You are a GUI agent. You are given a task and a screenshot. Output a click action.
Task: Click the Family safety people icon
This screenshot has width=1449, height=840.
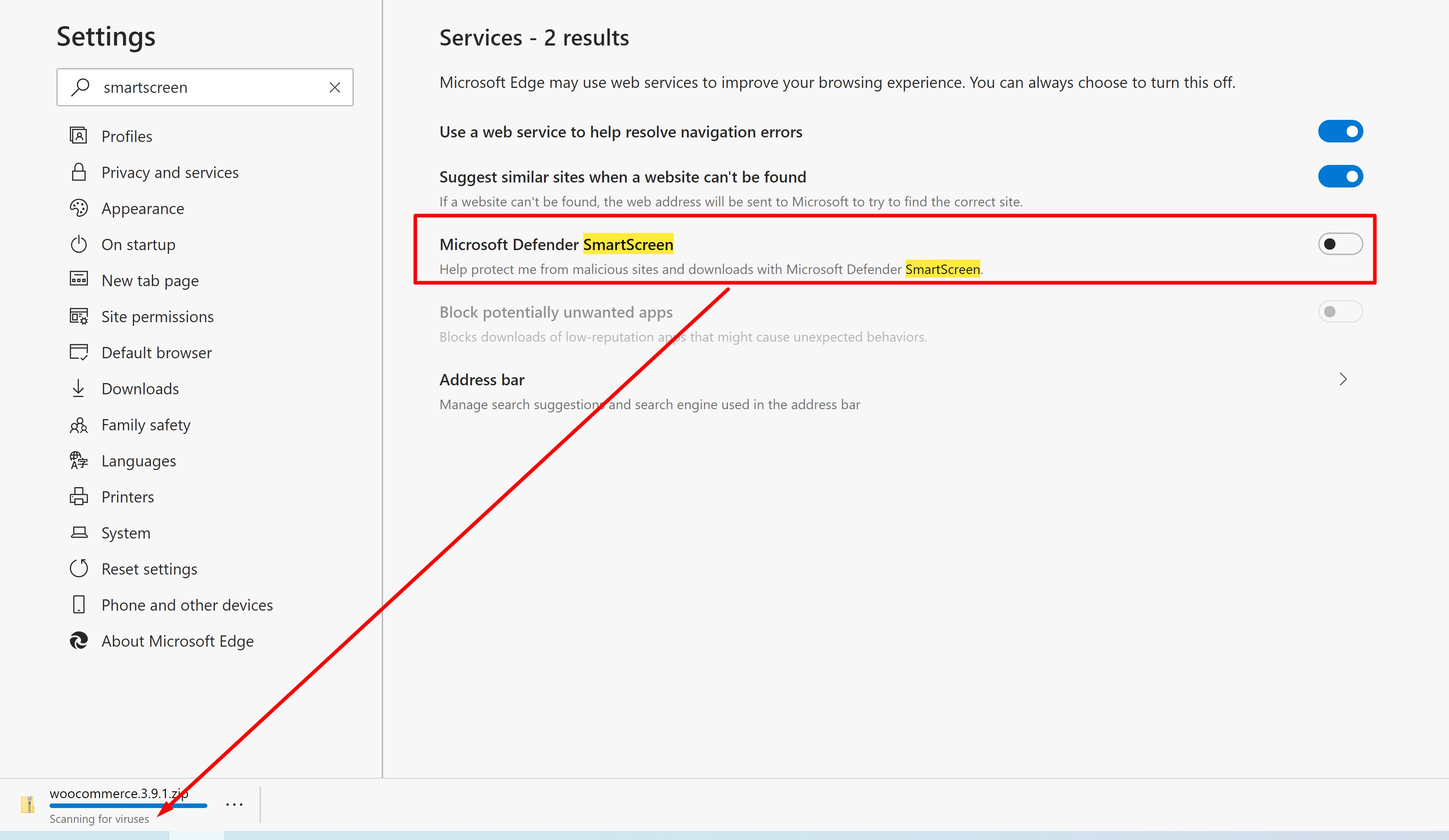78,425
